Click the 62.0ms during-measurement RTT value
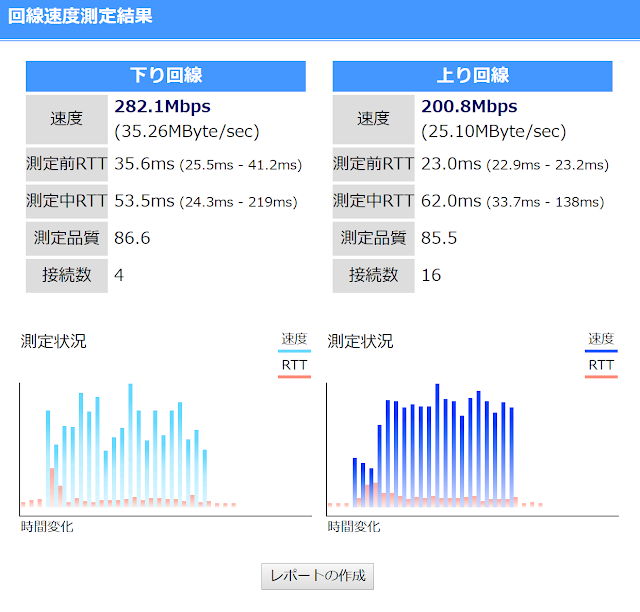The image size is (640, 612). 451,201
